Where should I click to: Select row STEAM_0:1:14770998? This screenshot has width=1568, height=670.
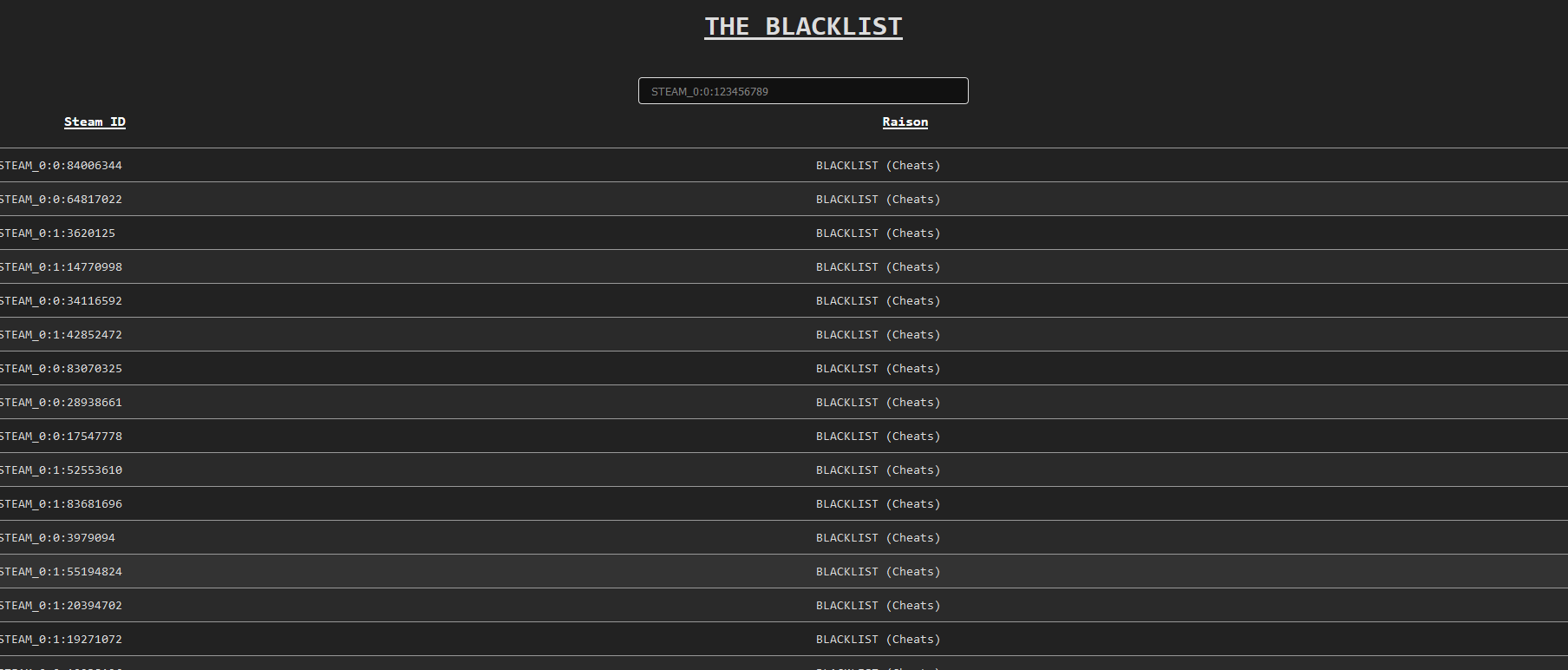click(784, 266)
